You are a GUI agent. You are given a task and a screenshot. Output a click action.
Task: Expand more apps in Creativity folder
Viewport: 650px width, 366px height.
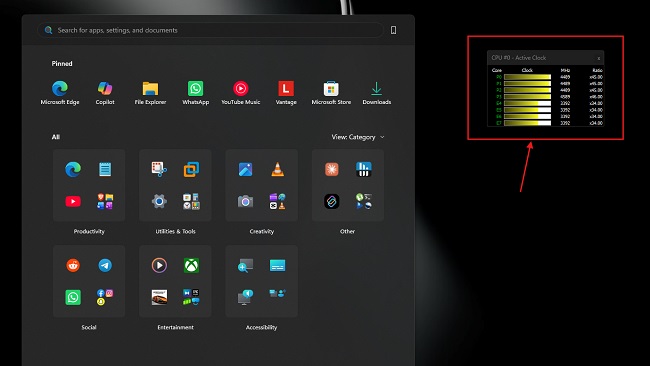(x=277, y=201)
